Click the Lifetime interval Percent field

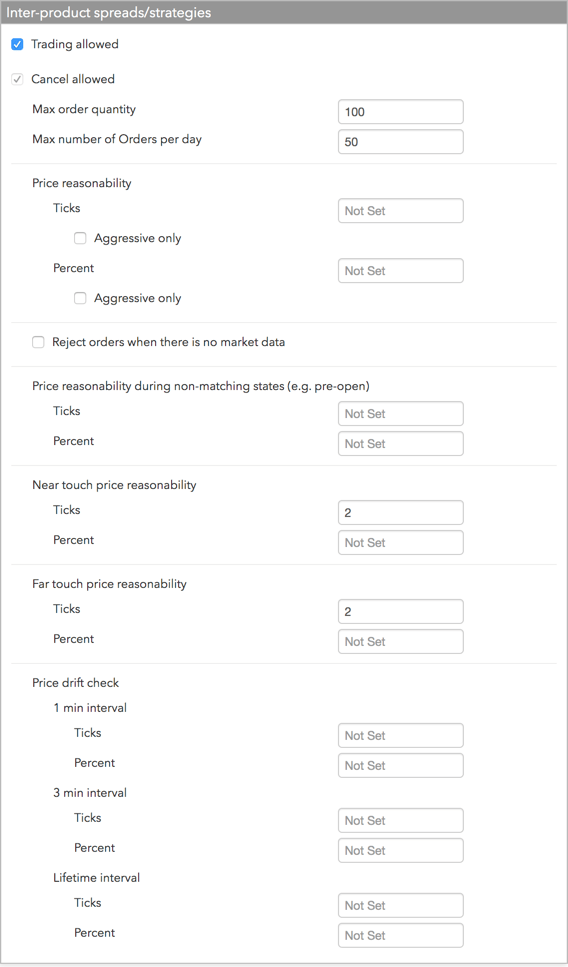401,935
